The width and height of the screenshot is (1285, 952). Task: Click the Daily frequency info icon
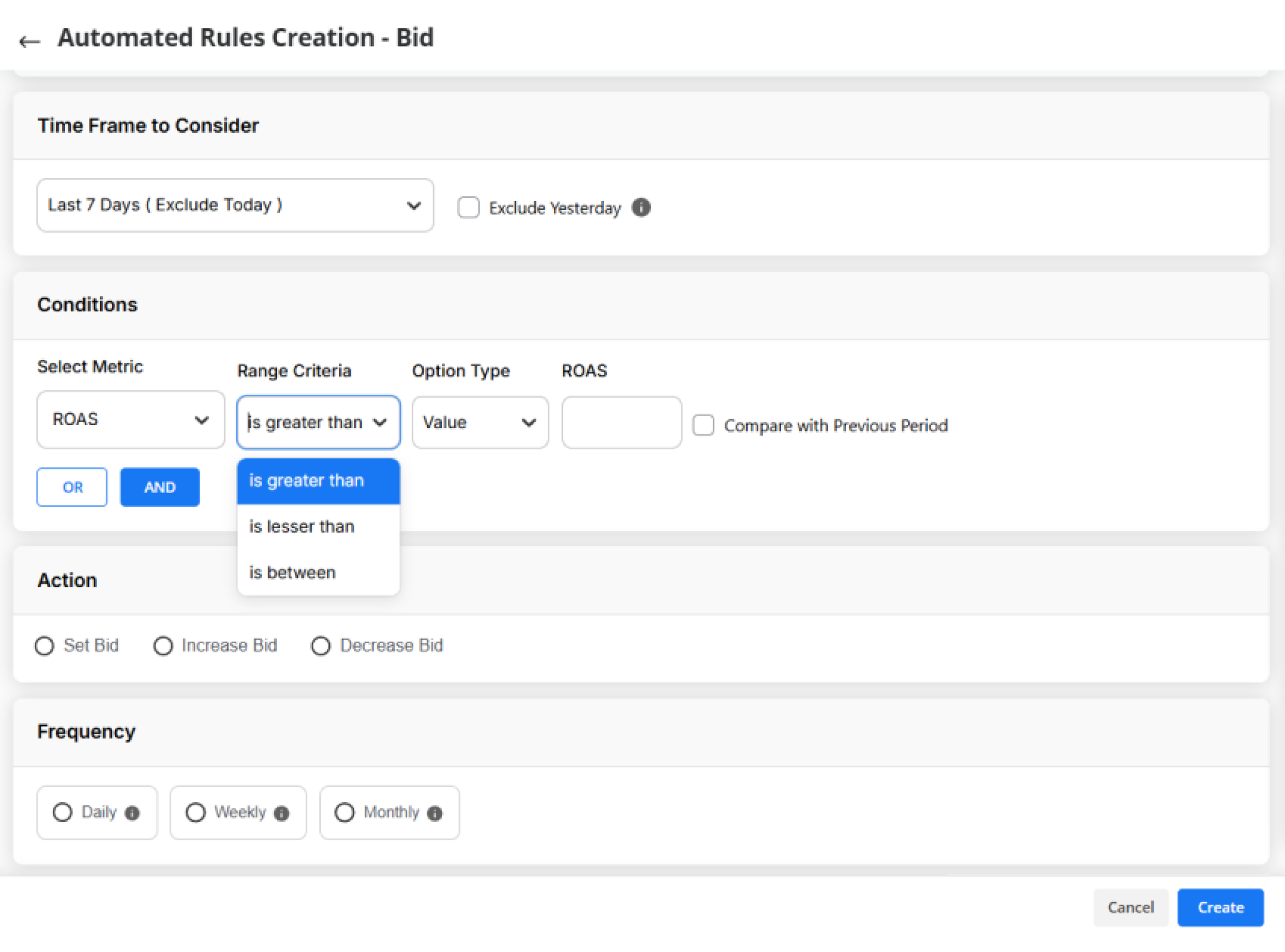tap(133, 812)
